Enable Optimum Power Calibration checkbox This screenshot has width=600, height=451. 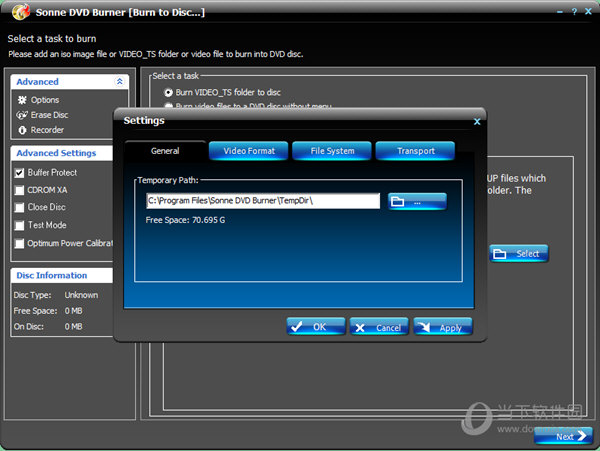[19, 243]
